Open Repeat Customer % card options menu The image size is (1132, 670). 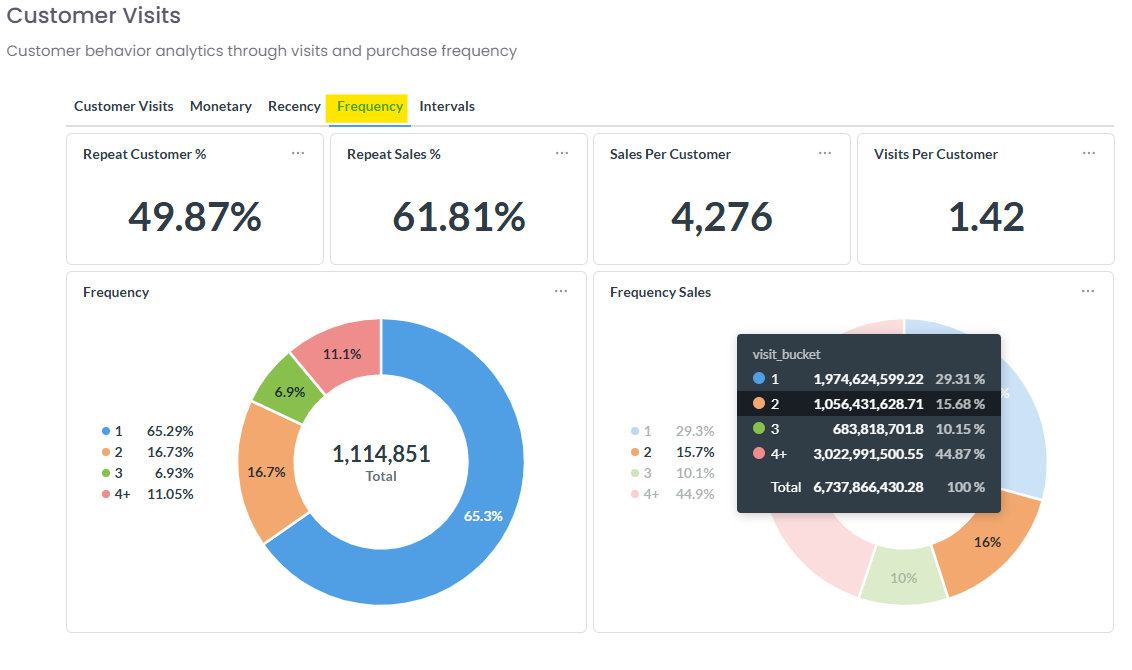pos(297,153)
